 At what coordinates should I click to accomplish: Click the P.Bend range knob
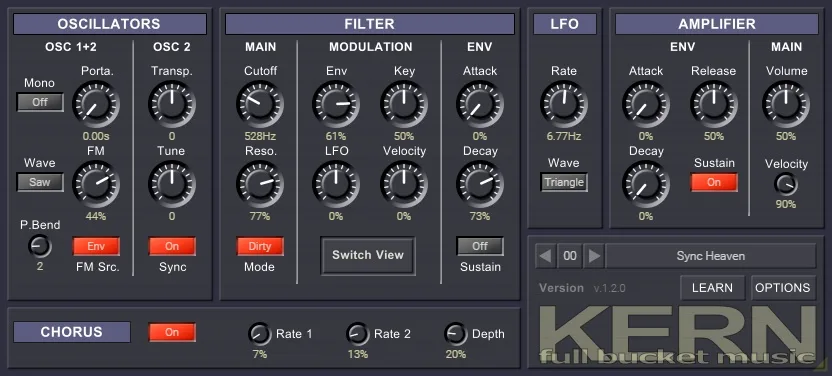[x=40, y=247]
